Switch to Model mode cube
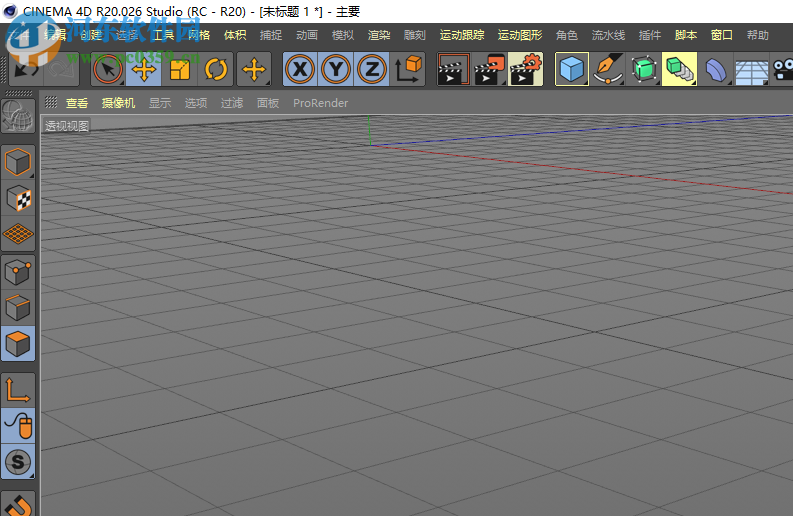The height and width of the screenshot is (516, 793). click(18, 162)
